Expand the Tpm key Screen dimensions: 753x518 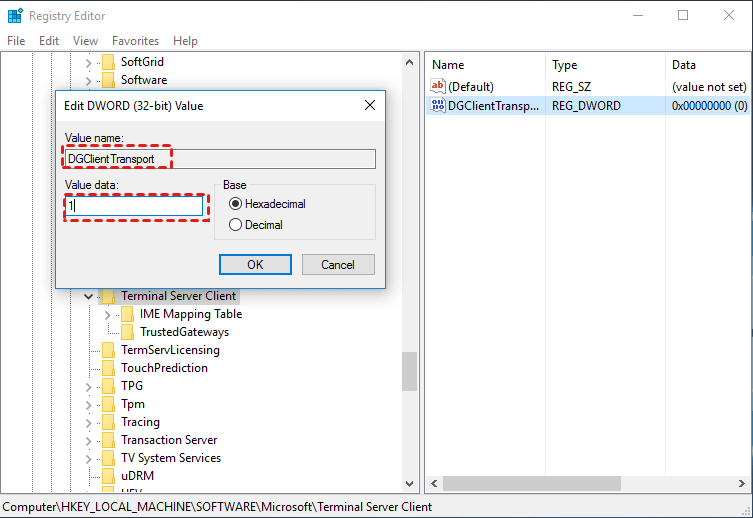point(88,405)
